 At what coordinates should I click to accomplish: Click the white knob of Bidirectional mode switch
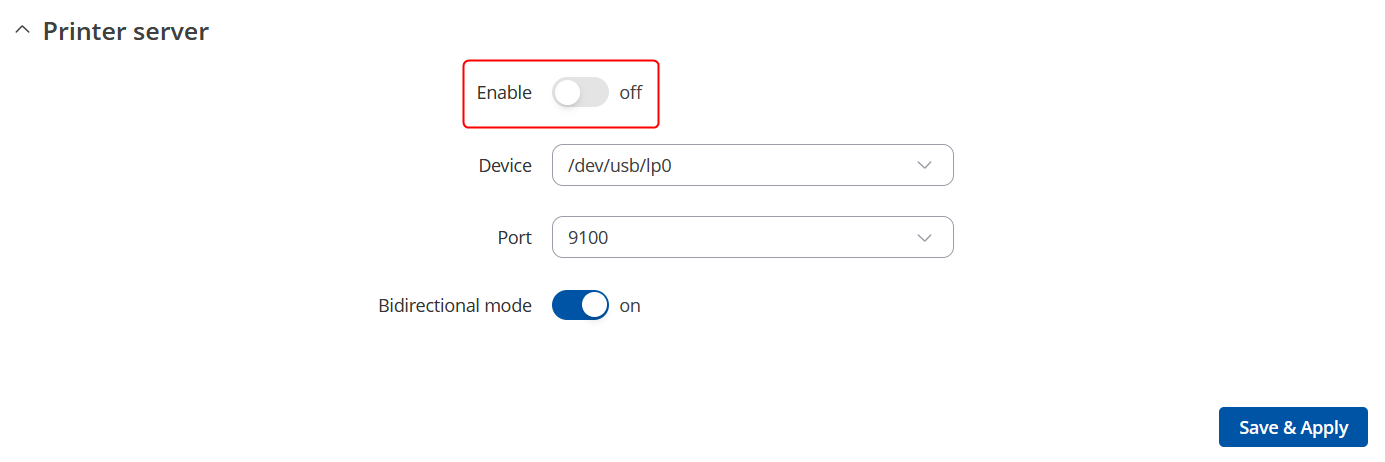click(x=594, y=305)
